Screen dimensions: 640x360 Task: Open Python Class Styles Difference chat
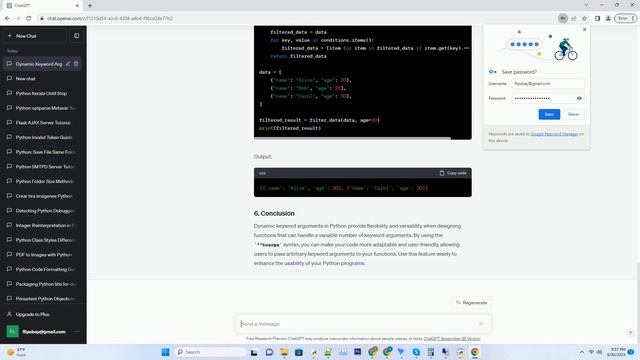[42, 240]
